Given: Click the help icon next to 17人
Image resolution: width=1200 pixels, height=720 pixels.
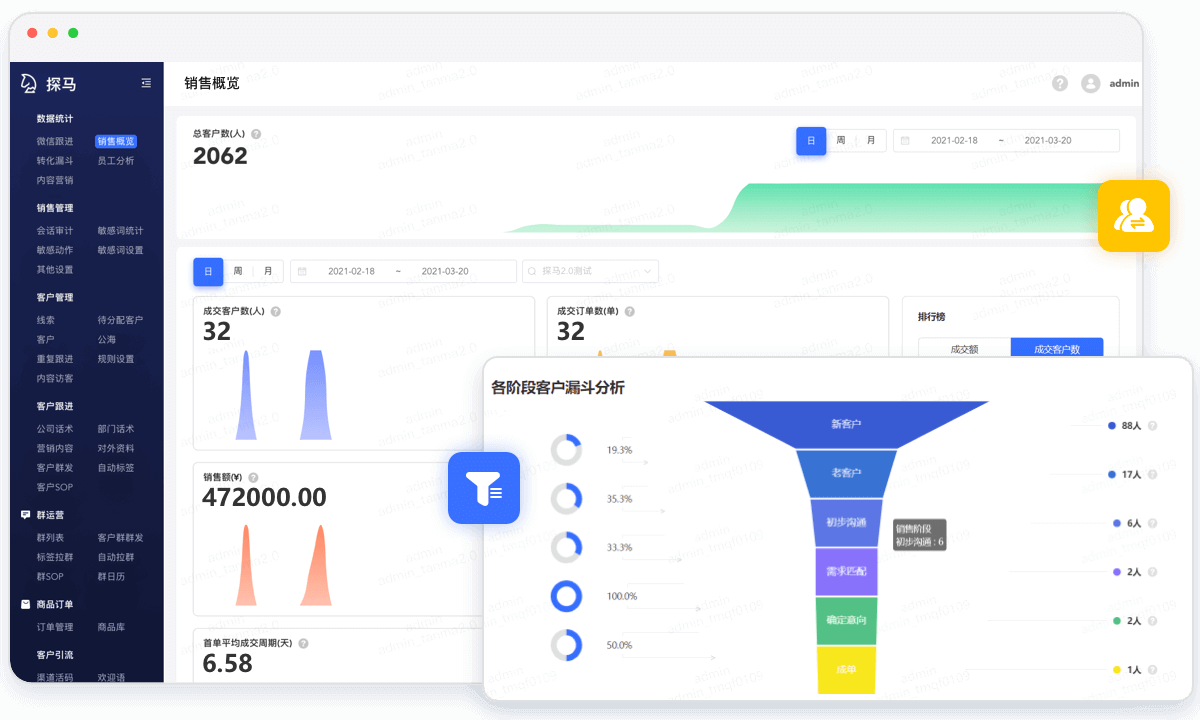Looking at the screenshot, I should [1152, 475].
